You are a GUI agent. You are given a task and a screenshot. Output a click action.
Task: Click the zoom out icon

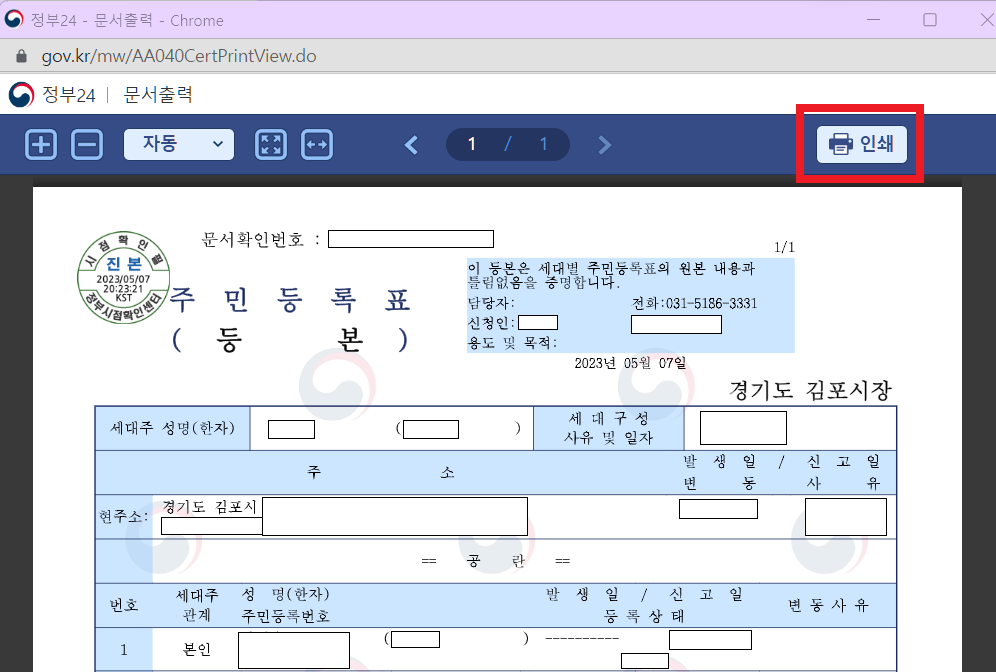pos(87,144)
